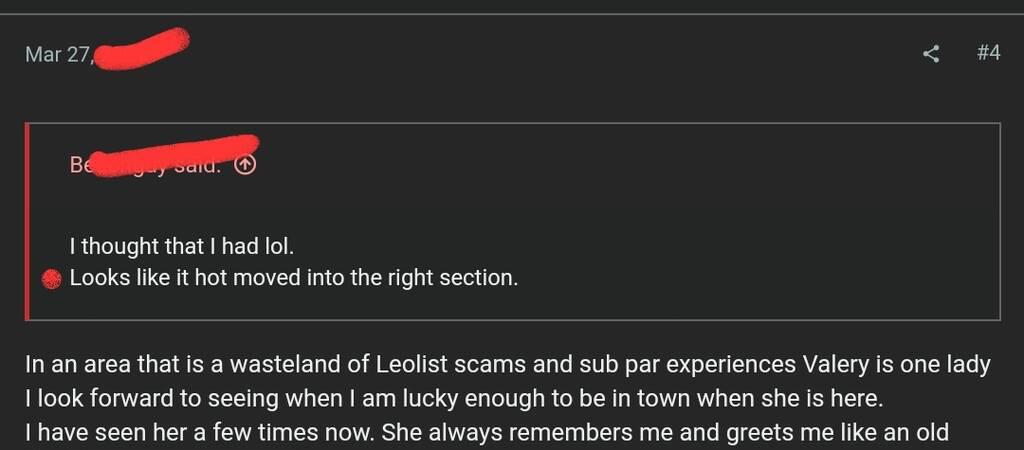Click the line starting "In an area that is"
The image size is (1024, 450).
click(x=508, y=365)
